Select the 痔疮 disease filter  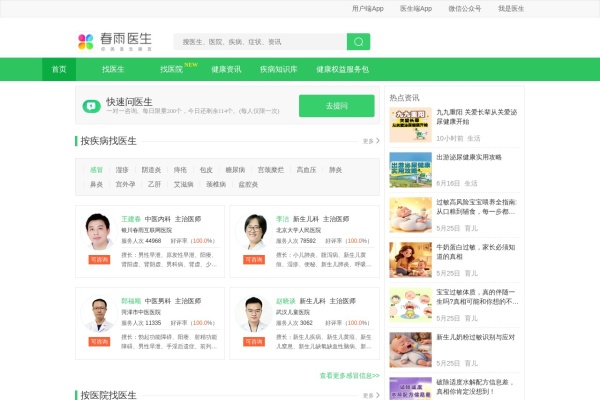coord(180,170)
